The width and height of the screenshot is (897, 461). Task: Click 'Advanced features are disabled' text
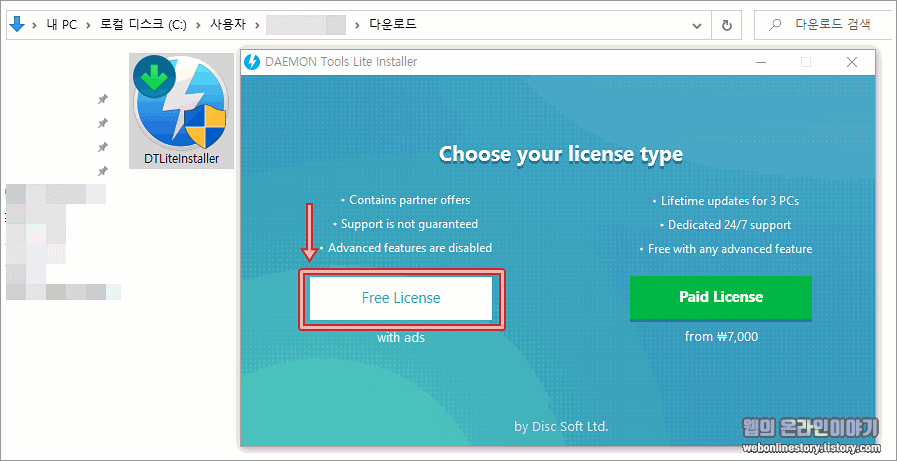tap(410, 248)
